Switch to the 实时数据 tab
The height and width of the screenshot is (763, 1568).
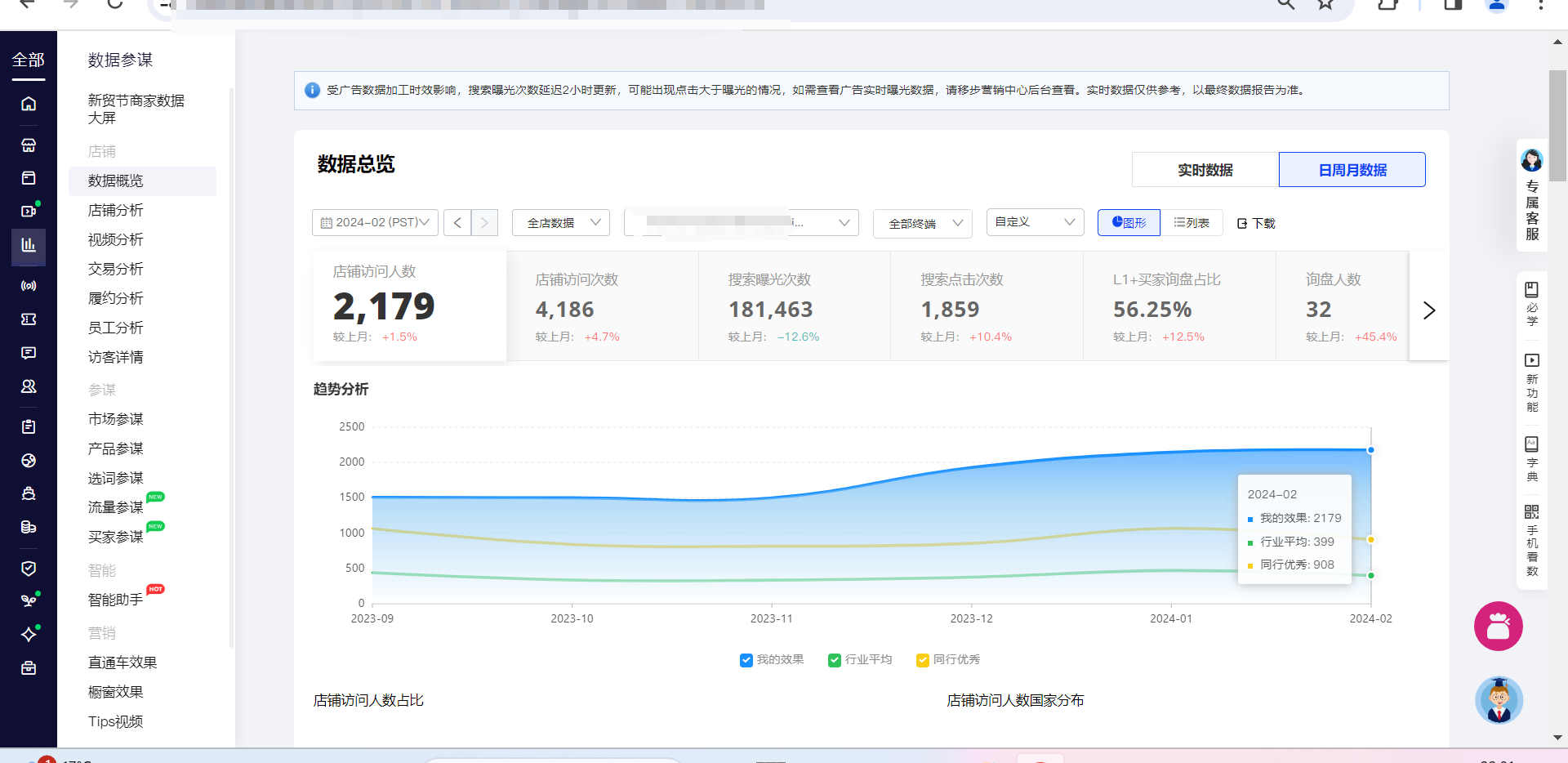pos(1205,170)
